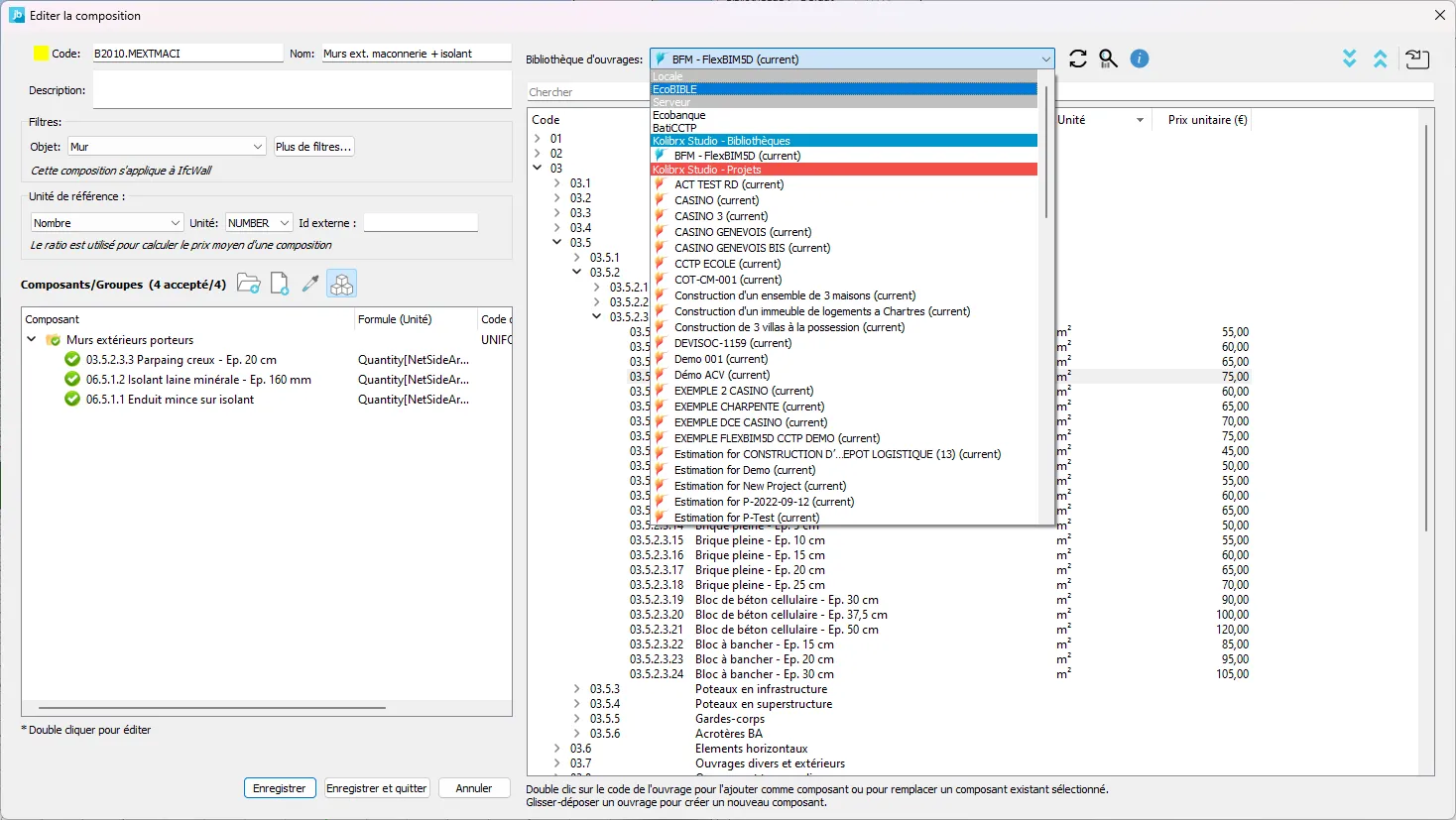Click the Plus de filtres button
The image size is (1456, 820).
(313, 147)
